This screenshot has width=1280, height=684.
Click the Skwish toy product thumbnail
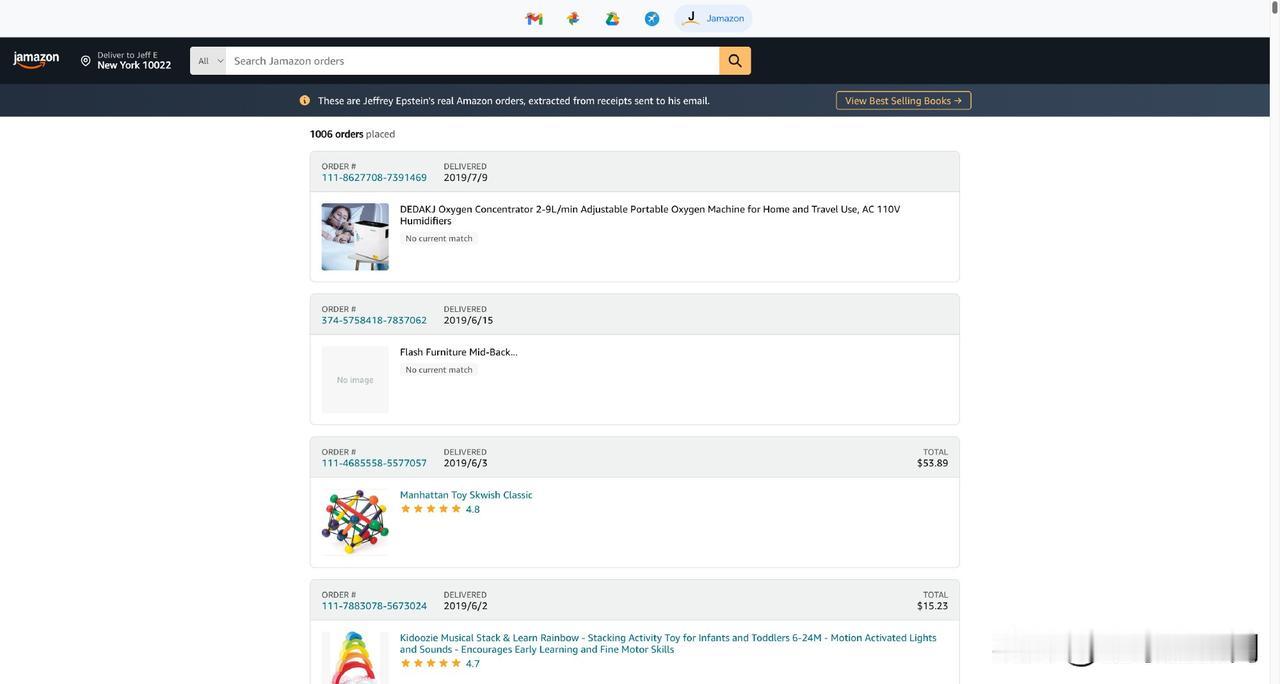coord(355,522)
